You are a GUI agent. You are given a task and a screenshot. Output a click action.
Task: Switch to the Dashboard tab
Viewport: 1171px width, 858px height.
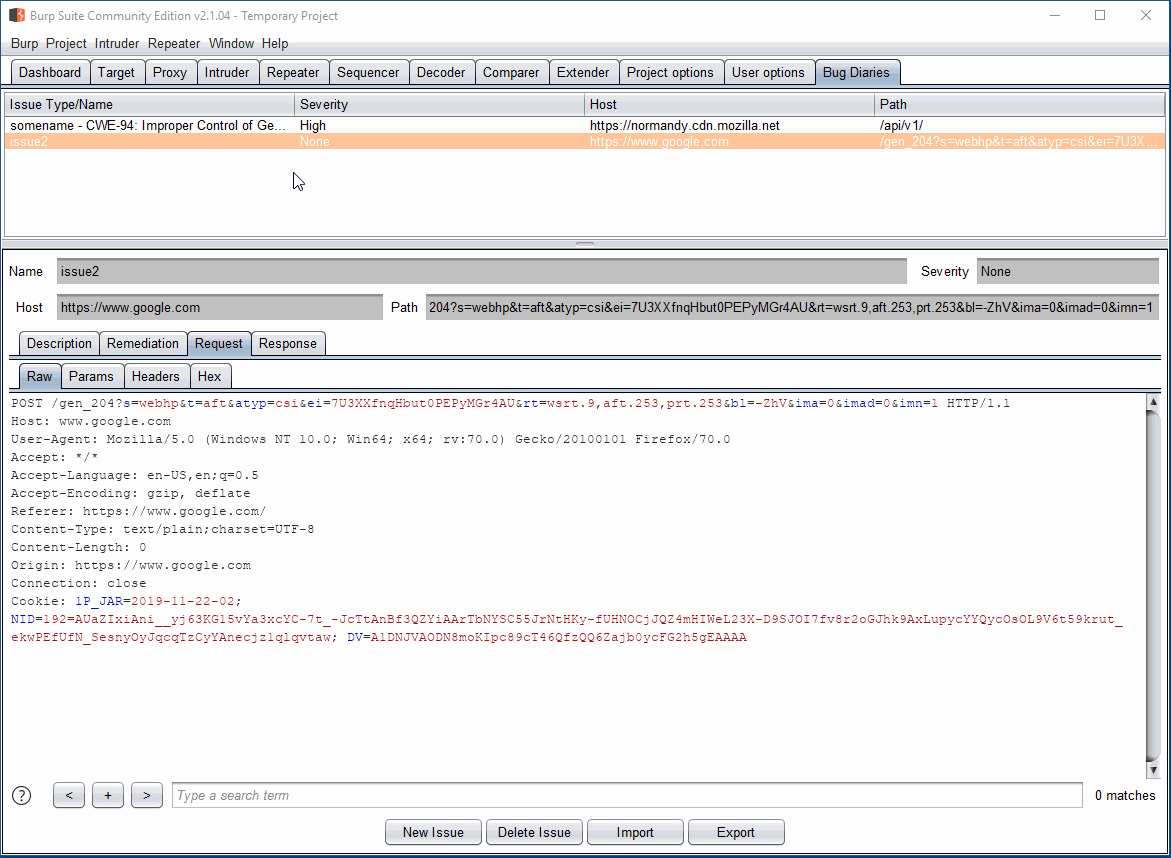(50, 72)
